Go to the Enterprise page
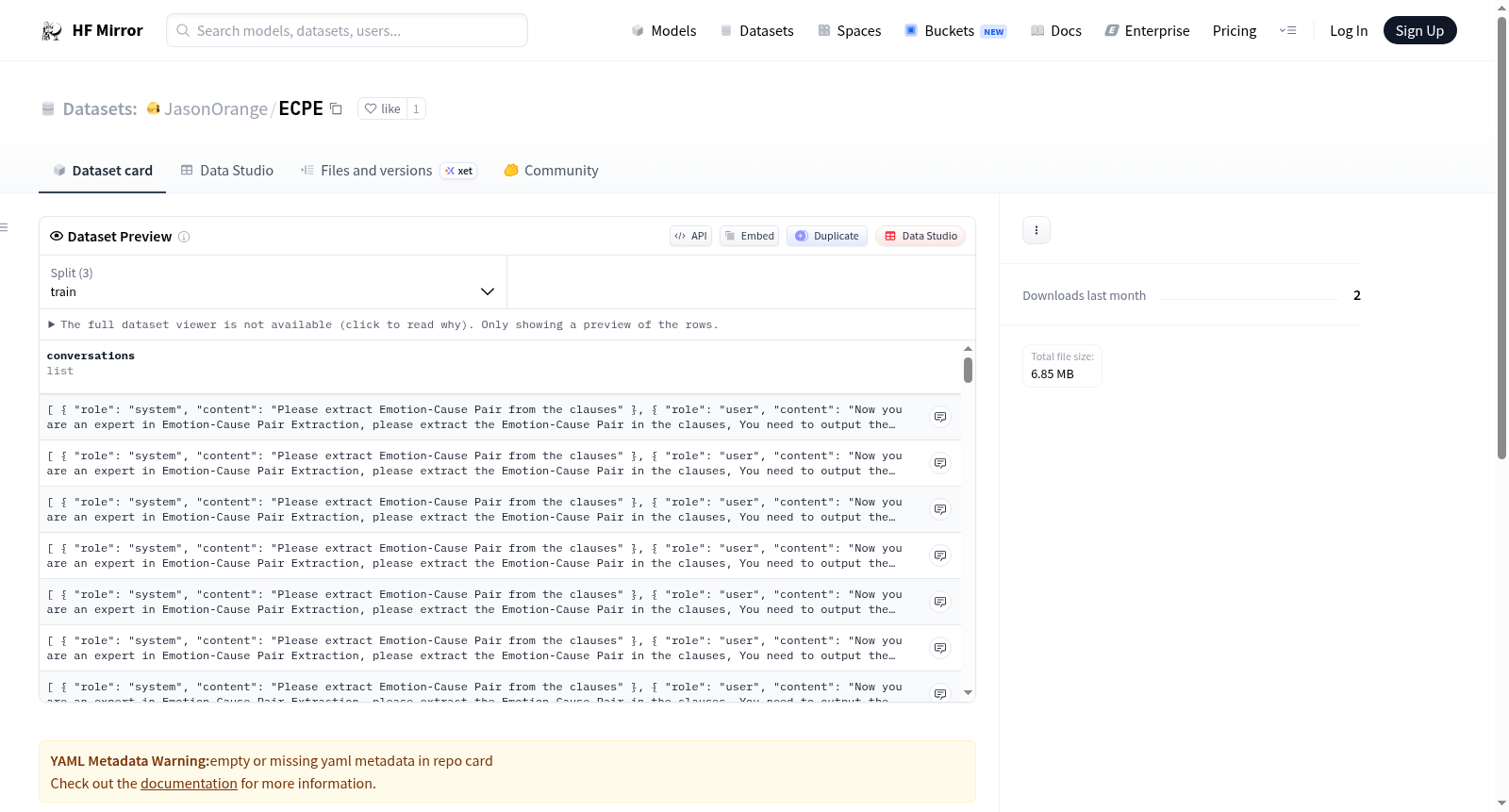 [1147, 31]
